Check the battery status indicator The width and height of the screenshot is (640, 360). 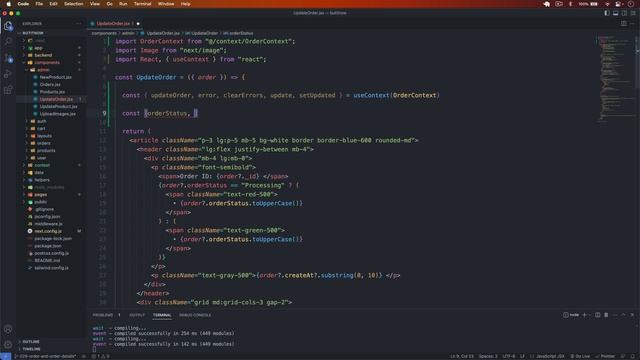pyautogui.click(x=588, y=4)
